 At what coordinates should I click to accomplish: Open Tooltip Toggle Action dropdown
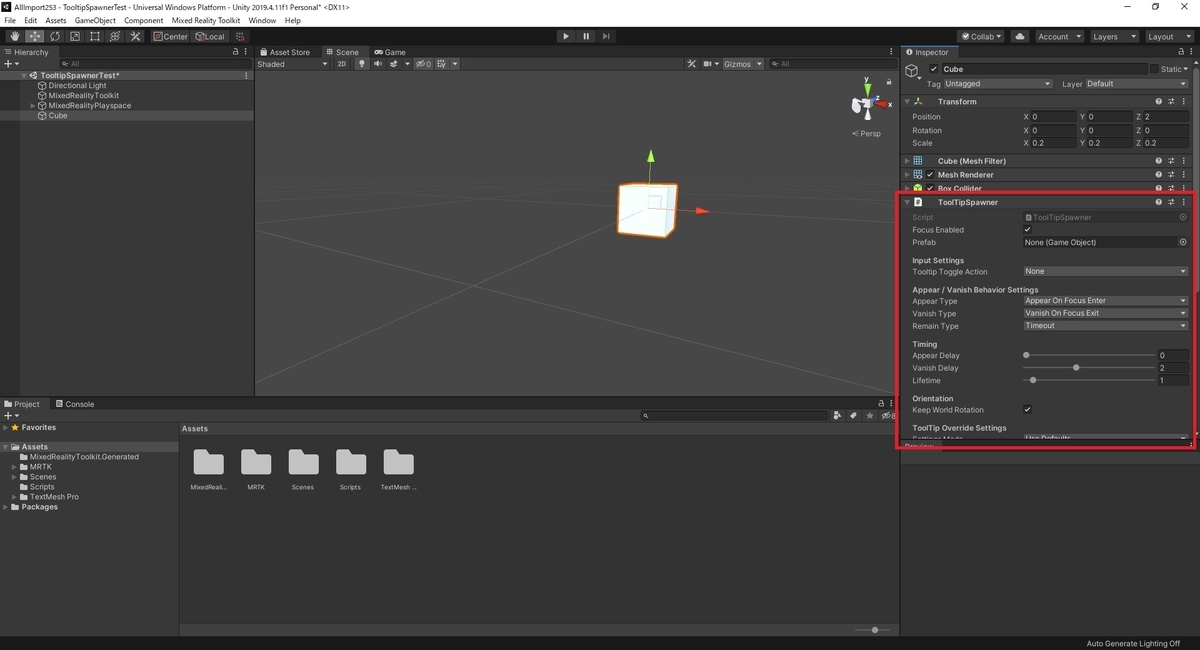click(1105, 271)
